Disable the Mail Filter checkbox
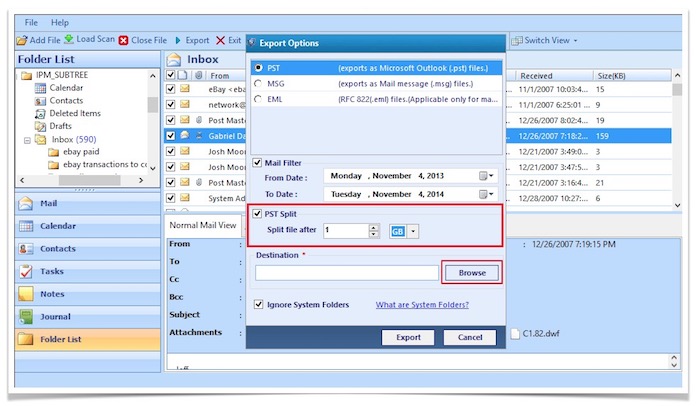This screenshot has width=700, height=406. pos(257,160)
